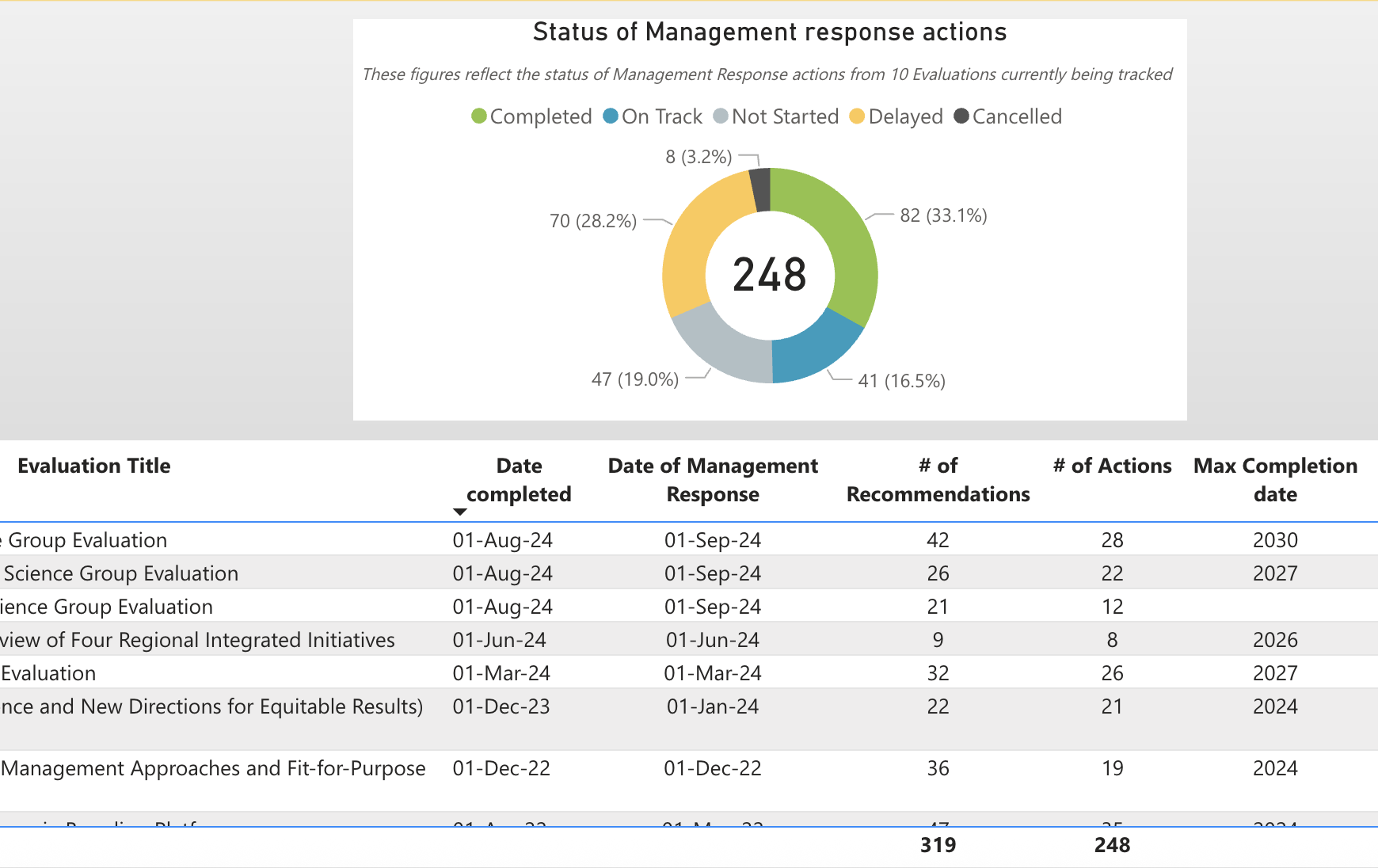
Task: Click the Status of Management response actions title
Action: tap(770, 32)
